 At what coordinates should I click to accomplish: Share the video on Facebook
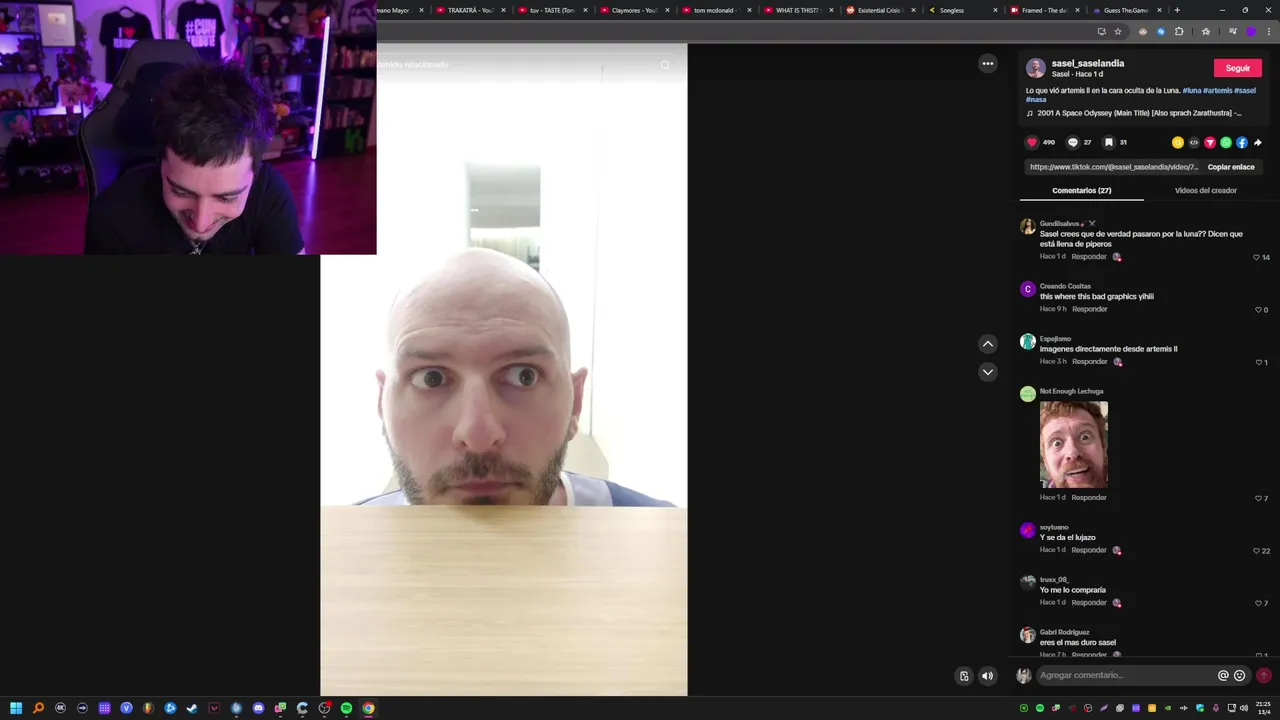(x=1242, y=142)
